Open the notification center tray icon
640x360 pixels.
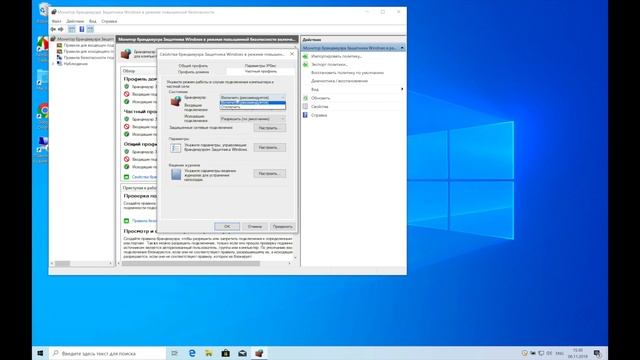[598, 353]
